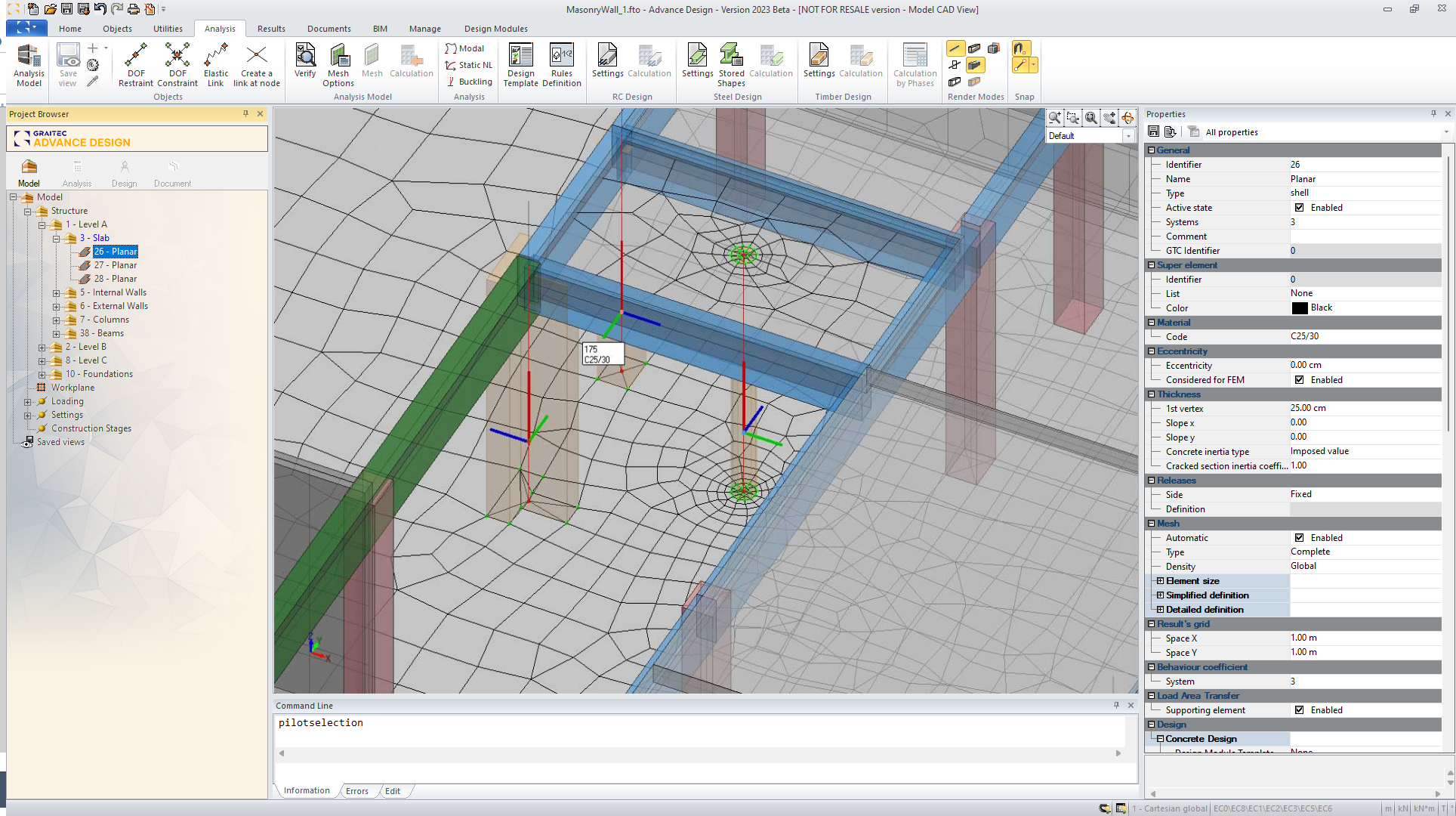Screen dimensions: 1456x816
Task: Toggle Supporting element Enabled checkbox
Action: click(x=1299, y=710)
